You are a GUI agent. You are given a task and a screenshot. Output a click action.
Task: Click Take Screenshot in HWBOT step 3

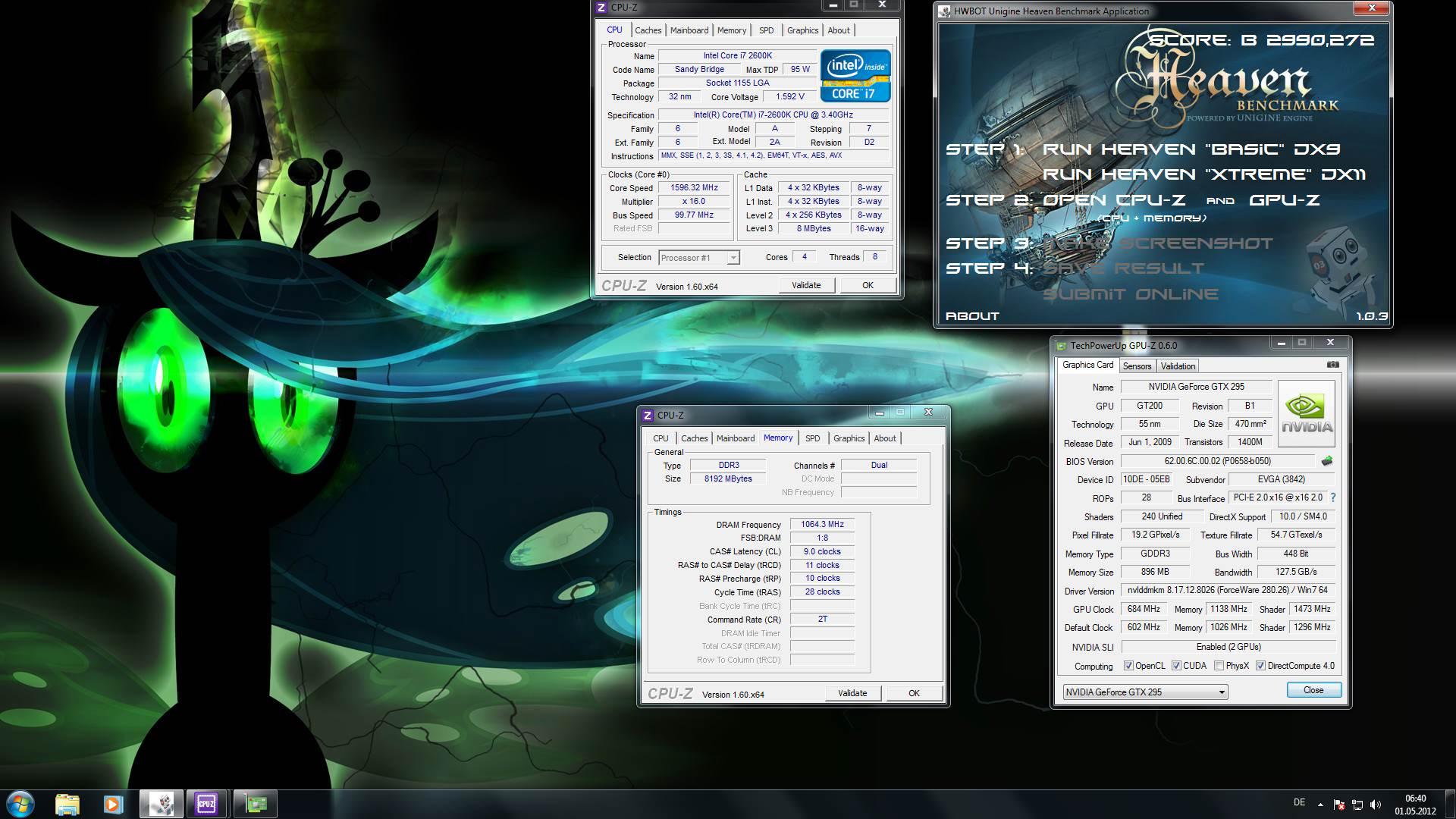click(1157, 243)
